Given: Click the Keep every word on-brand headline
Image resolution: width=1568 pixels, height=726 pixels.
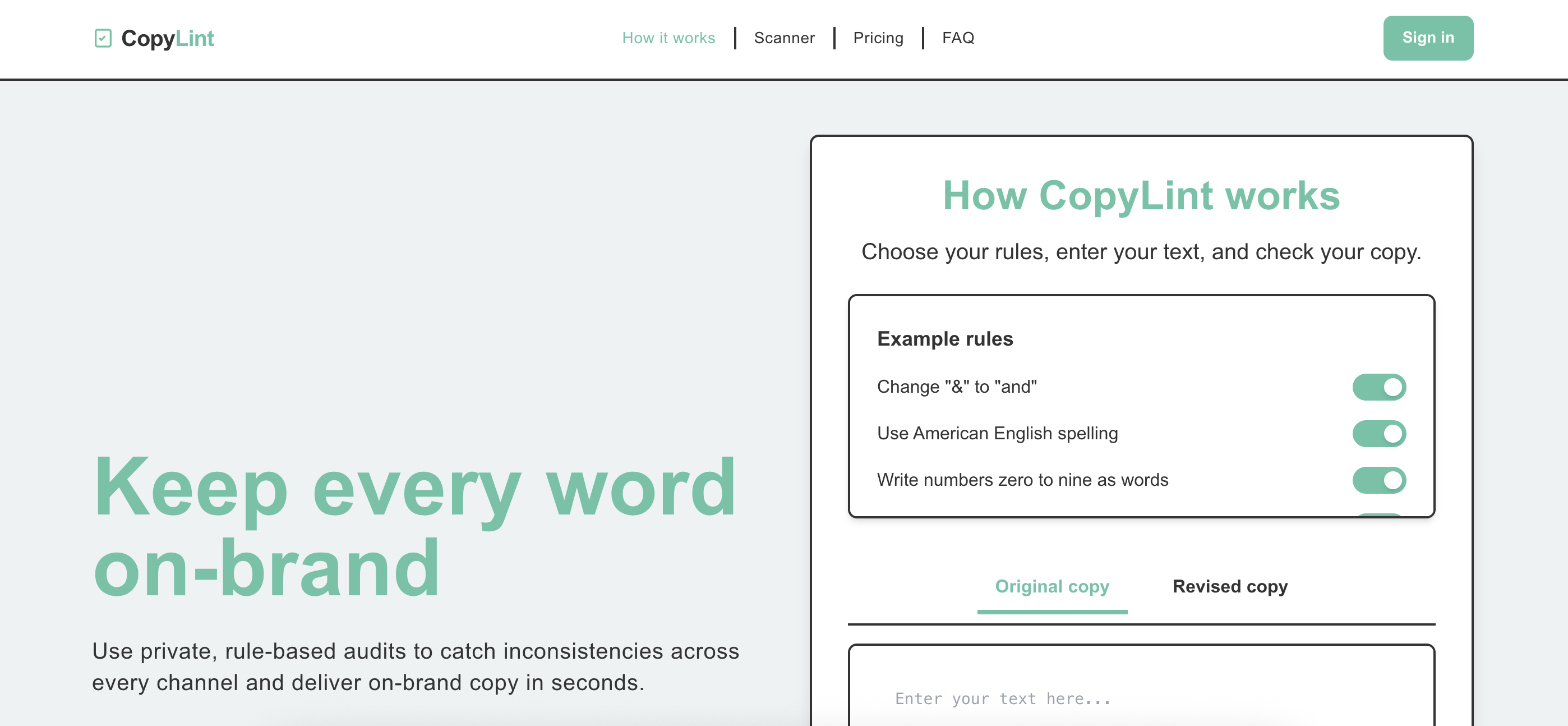Looking at the screenshot, I should click(x=414, y=527).
